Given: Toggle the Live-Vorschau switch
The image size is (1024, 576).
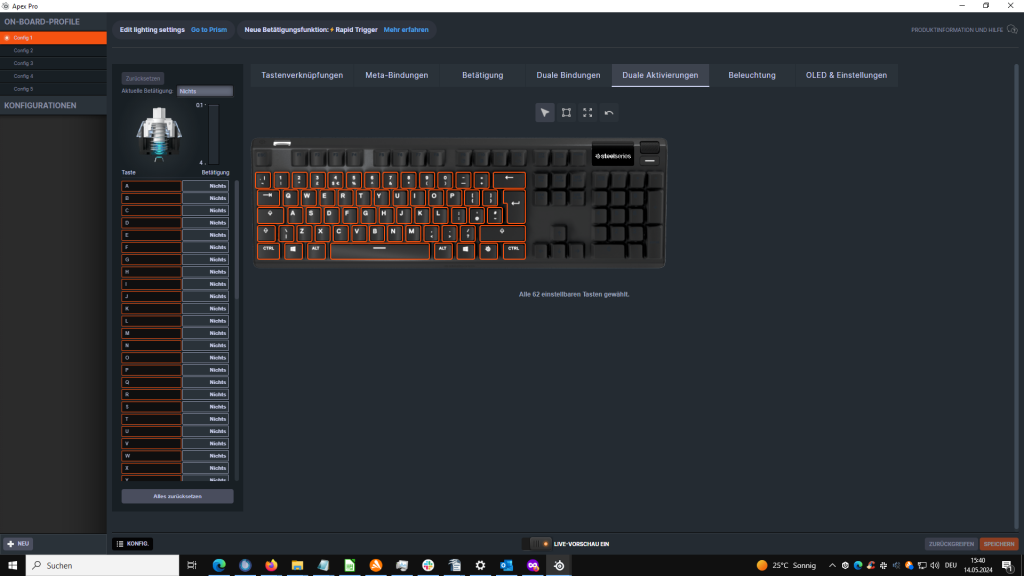Looking at the screenshot, I should coord(536,544).
